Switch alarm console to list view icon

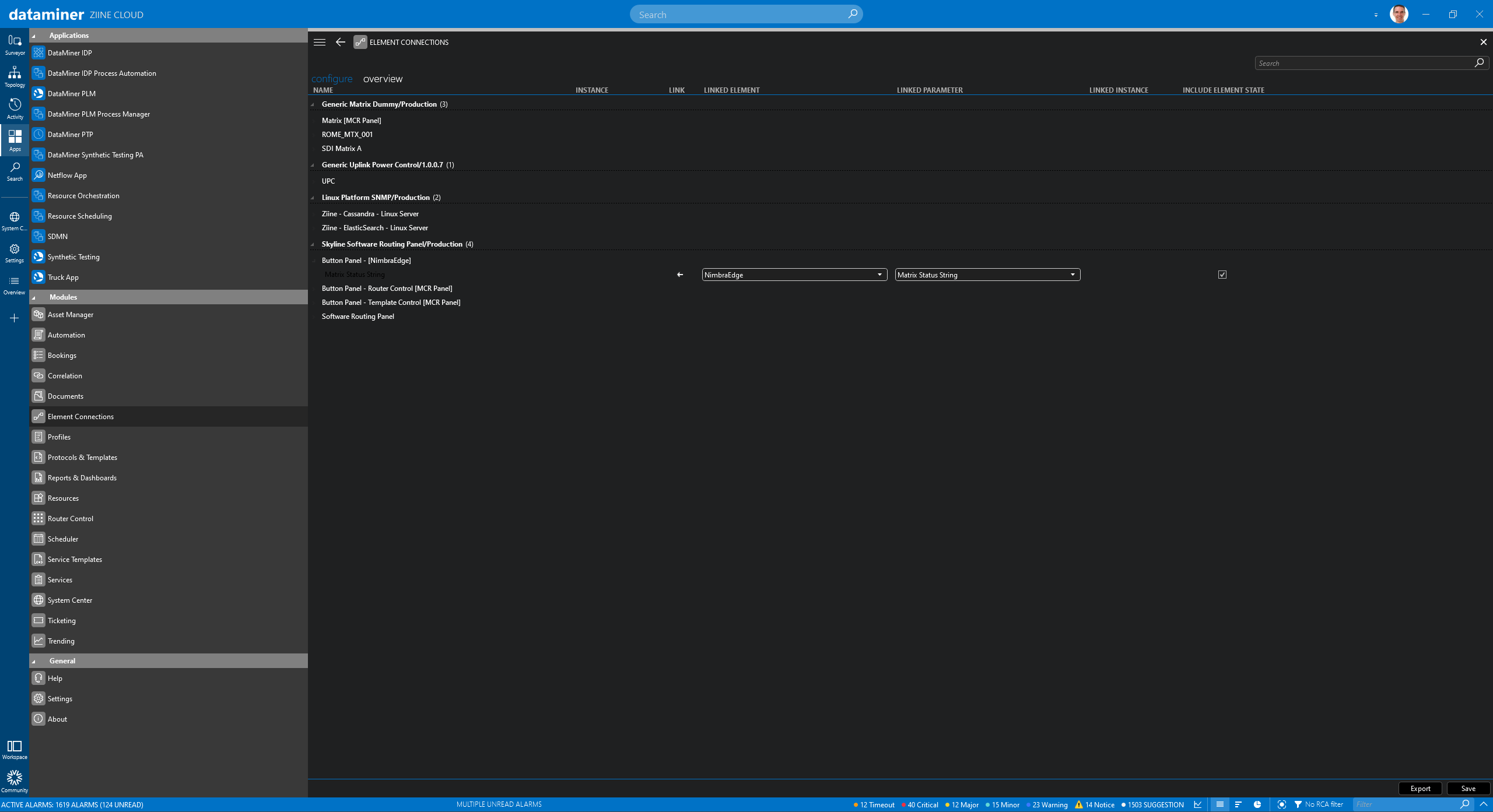[x=1219, y=804]
